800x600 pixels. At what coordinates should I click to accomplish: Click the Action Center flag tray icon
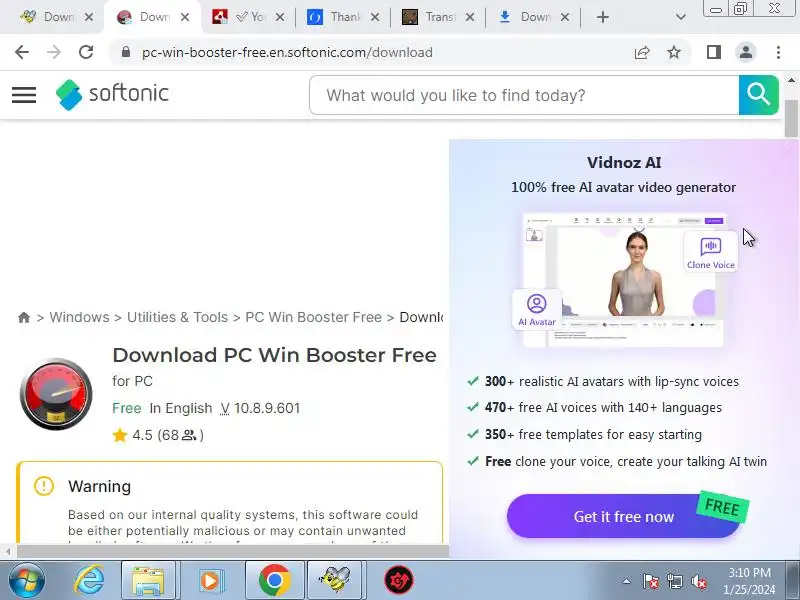[x=650, y=581]
